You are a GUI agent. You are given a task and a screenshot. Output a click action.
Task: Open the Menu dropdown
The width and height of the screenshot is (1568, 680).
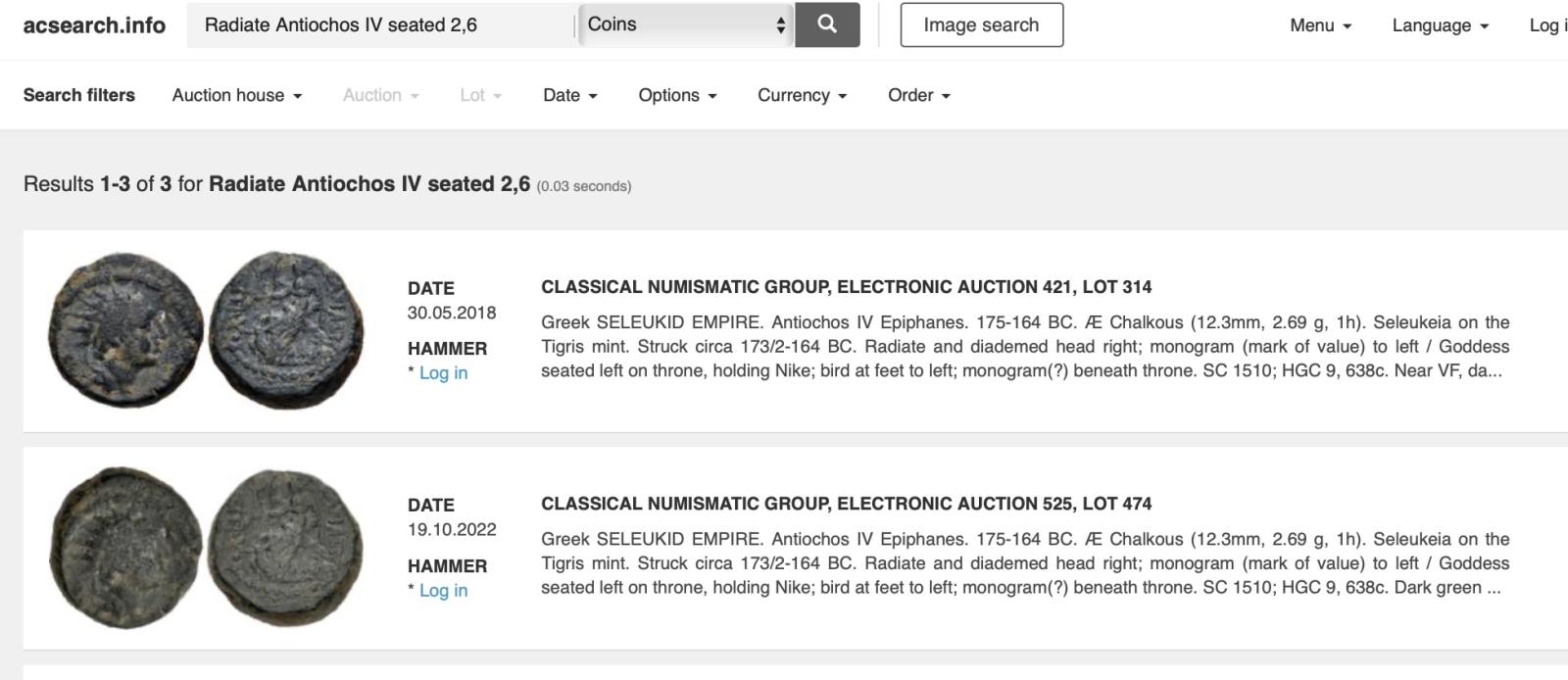[x=1320, y=25]
